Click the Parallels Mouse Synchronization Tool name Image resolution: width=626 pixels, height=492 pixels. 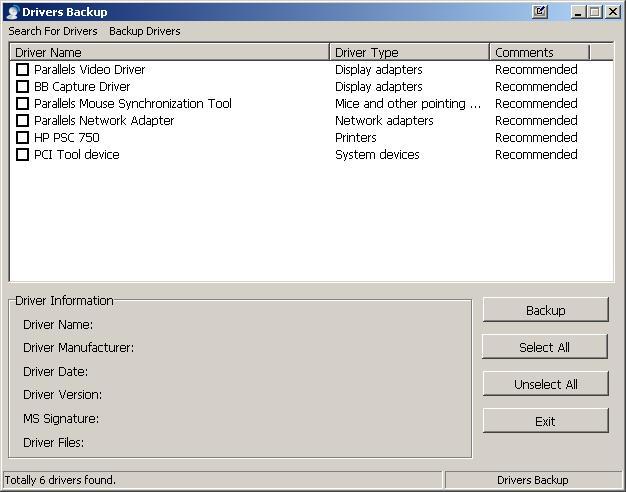click(133, 103)
